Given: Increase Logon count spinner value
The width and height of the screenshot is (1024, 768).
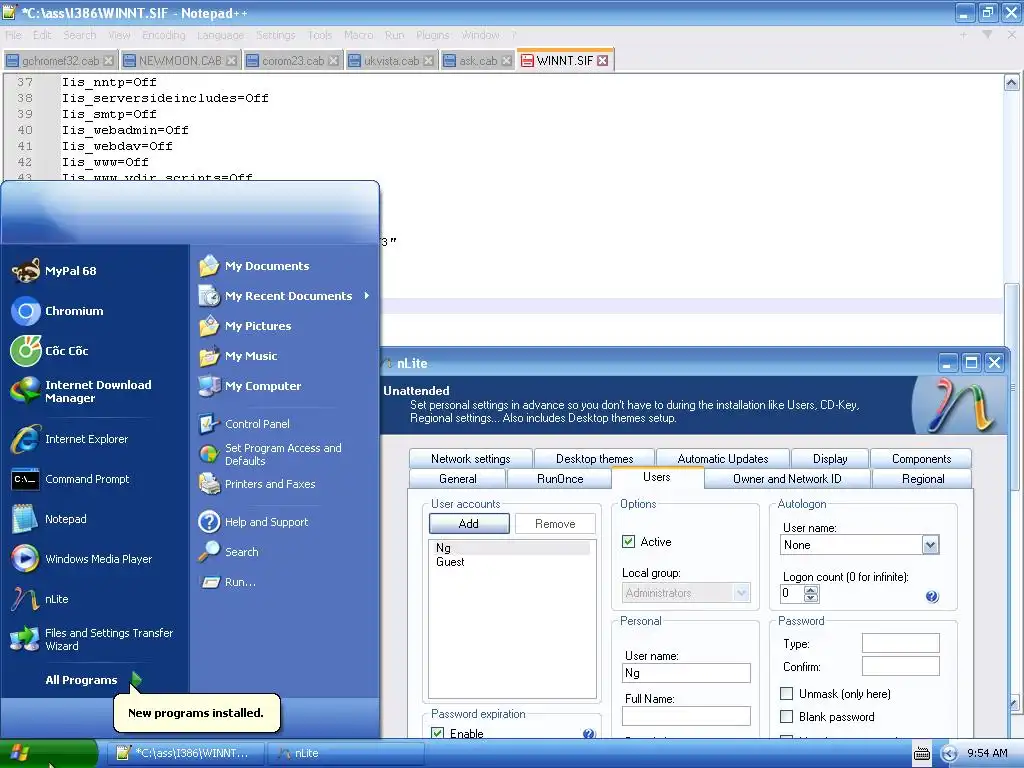Looking at the screenshot, I should point(811,589).
